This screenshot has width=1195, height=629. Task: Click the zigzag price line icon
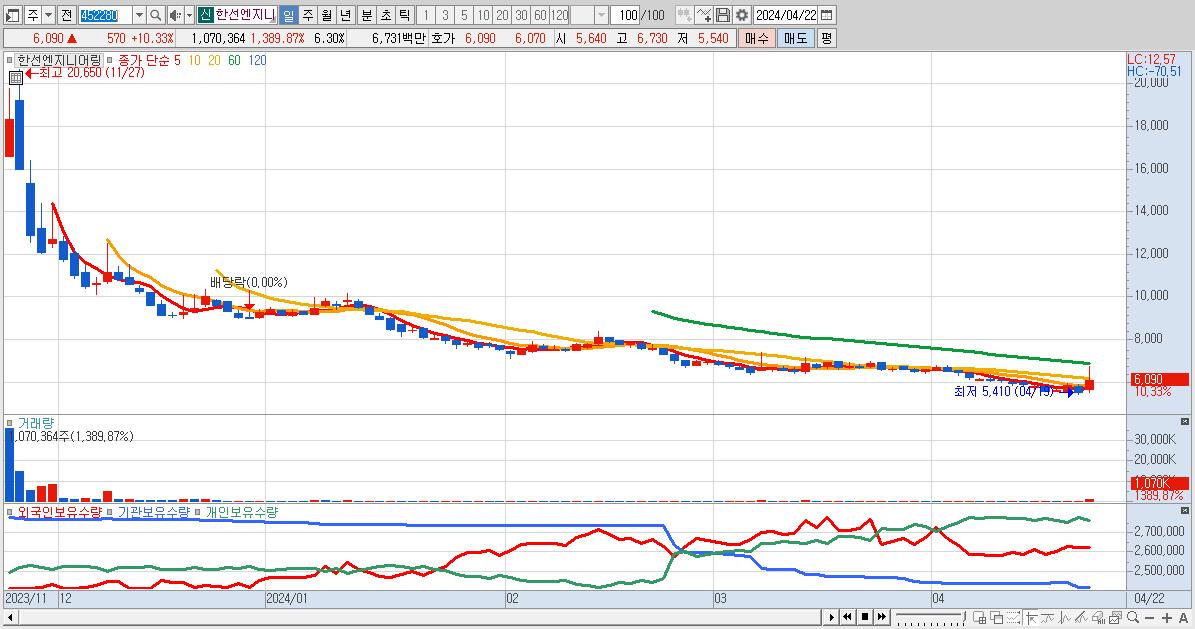1064,617
